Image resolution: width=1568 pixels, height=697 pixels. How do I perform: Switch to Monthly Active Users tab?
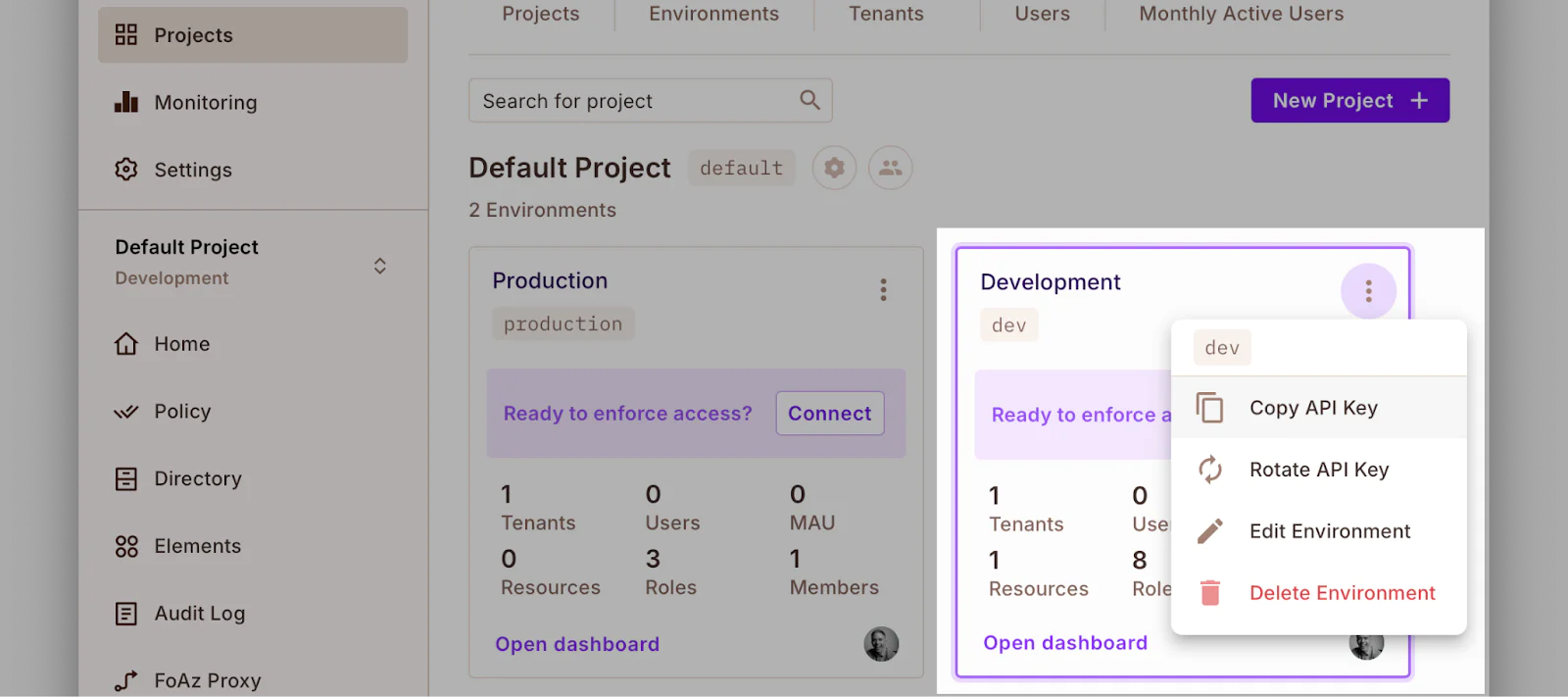click(1242, 14)
